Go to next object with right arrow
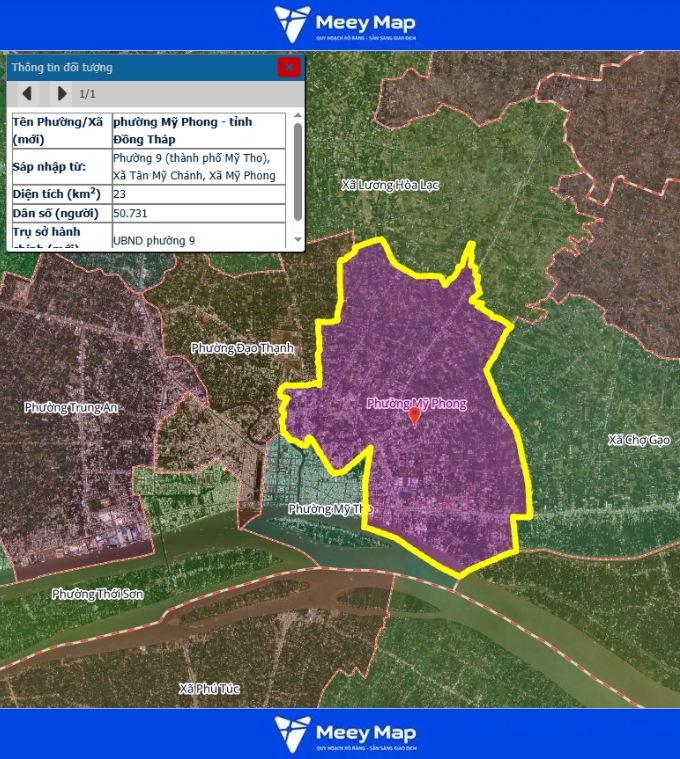 point(62,94)
